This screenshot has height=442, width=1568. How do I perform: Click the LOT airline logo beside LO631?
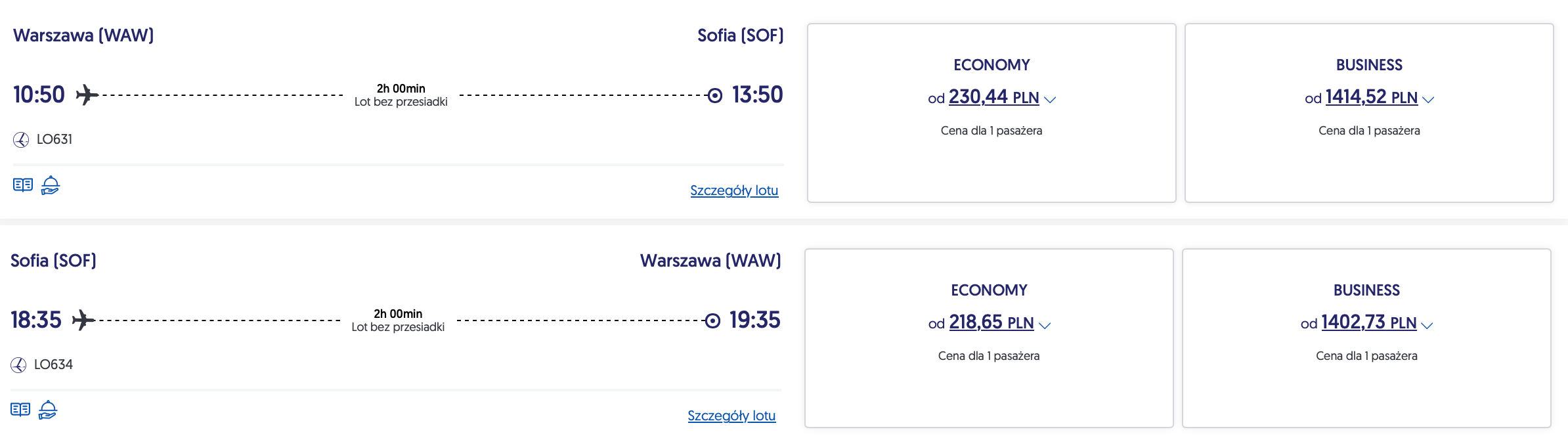[x=21, y=140]
